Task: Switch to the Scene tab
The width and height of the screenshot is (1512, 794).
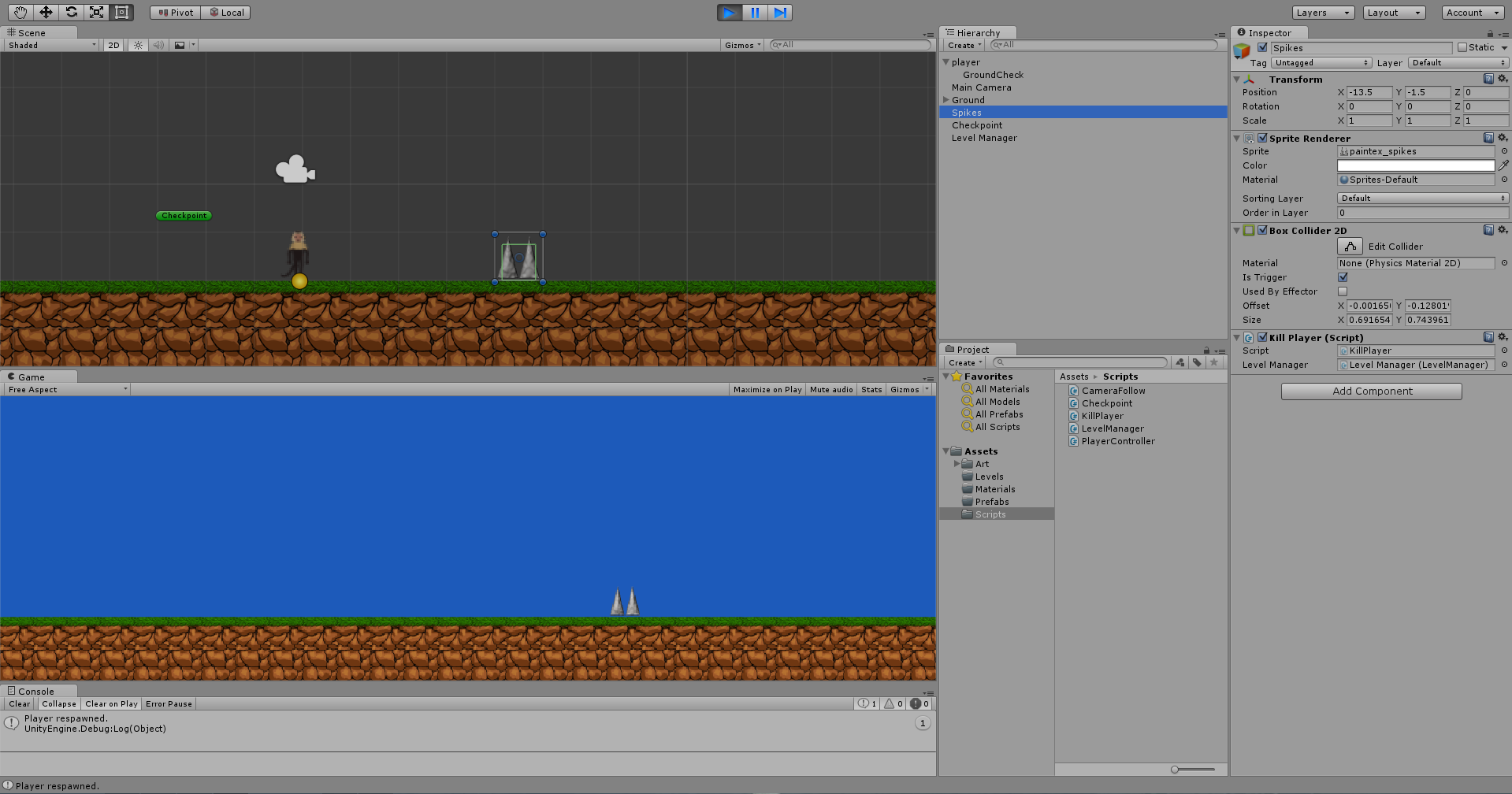Action: [39, 32]
